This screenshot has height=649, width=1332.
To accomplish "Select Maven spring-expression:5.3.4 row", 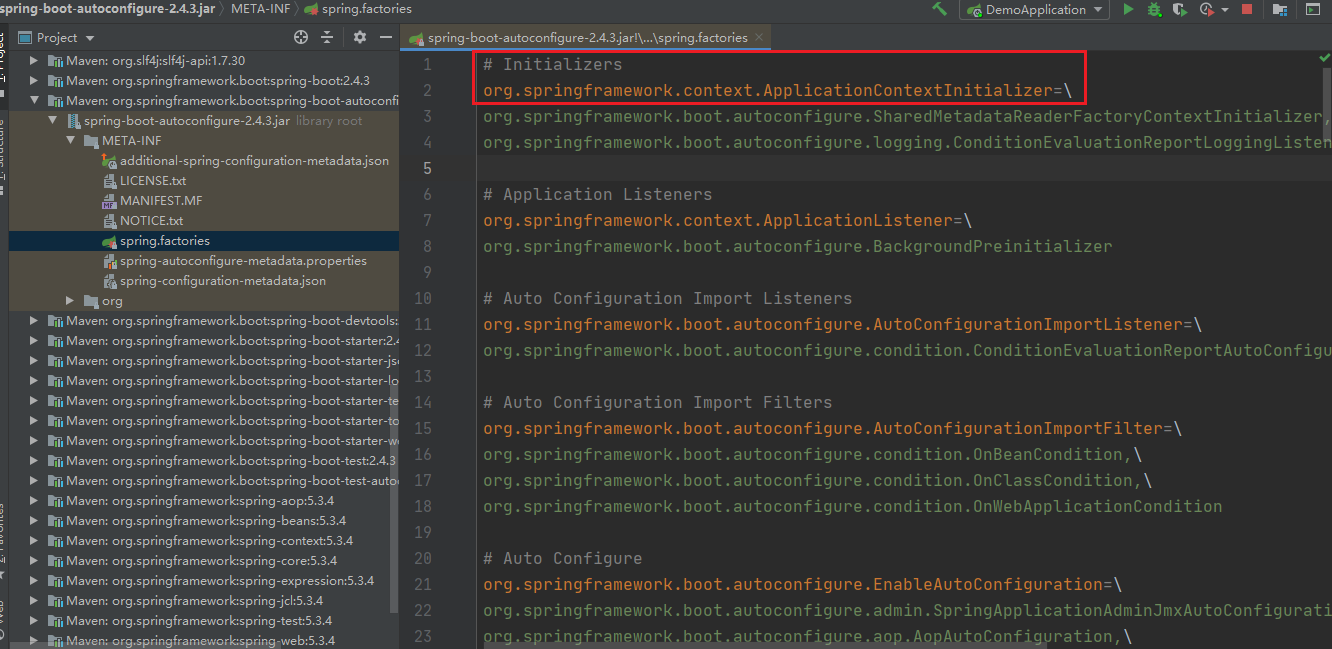I will click(x=204, y=581).
